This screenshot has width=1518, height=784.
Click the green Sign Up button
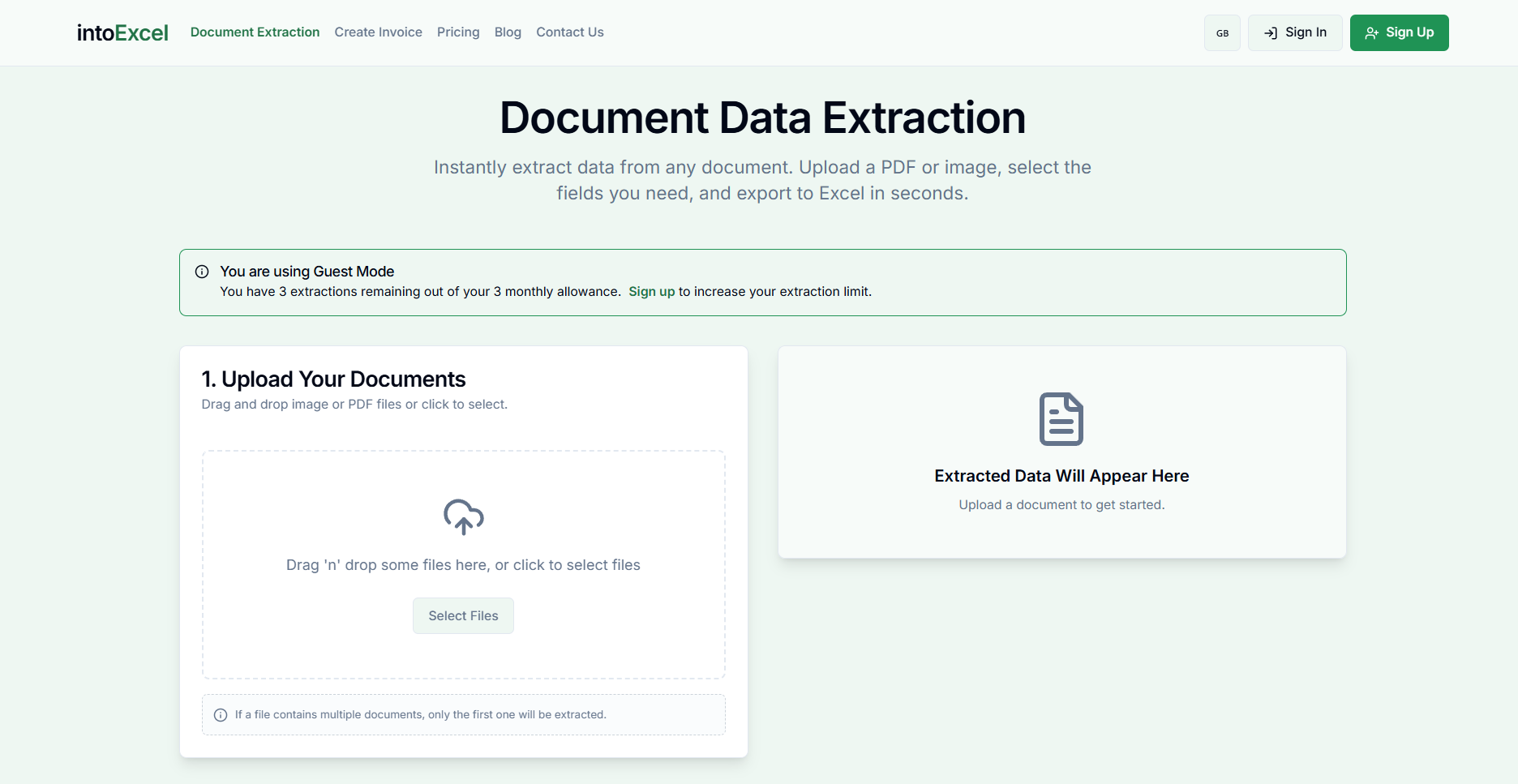(x=1399, y=33)
